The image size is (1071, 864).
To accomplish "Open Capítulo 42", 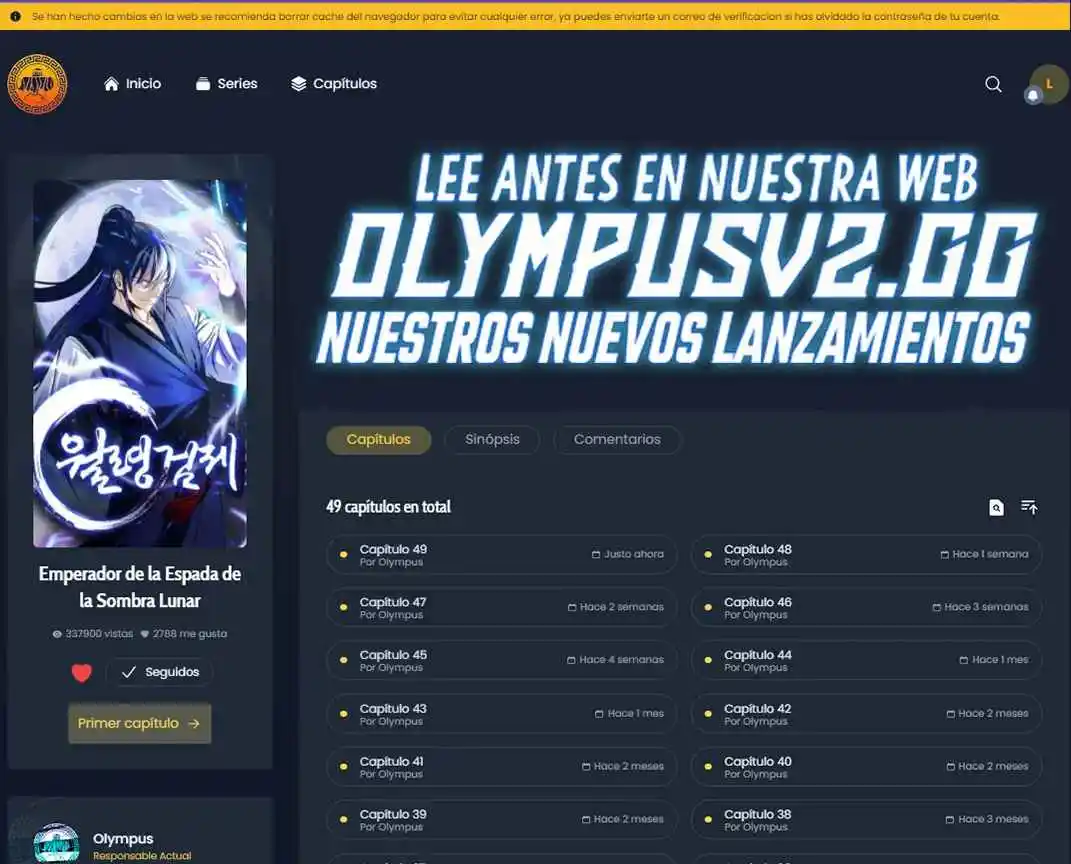I will tap(866, 714).
